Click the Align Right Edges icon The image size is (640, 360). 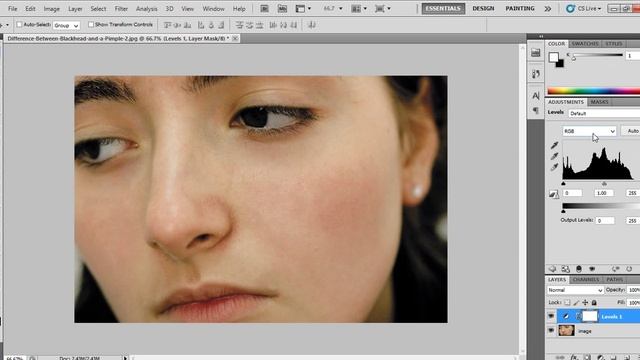click(221, 25)
